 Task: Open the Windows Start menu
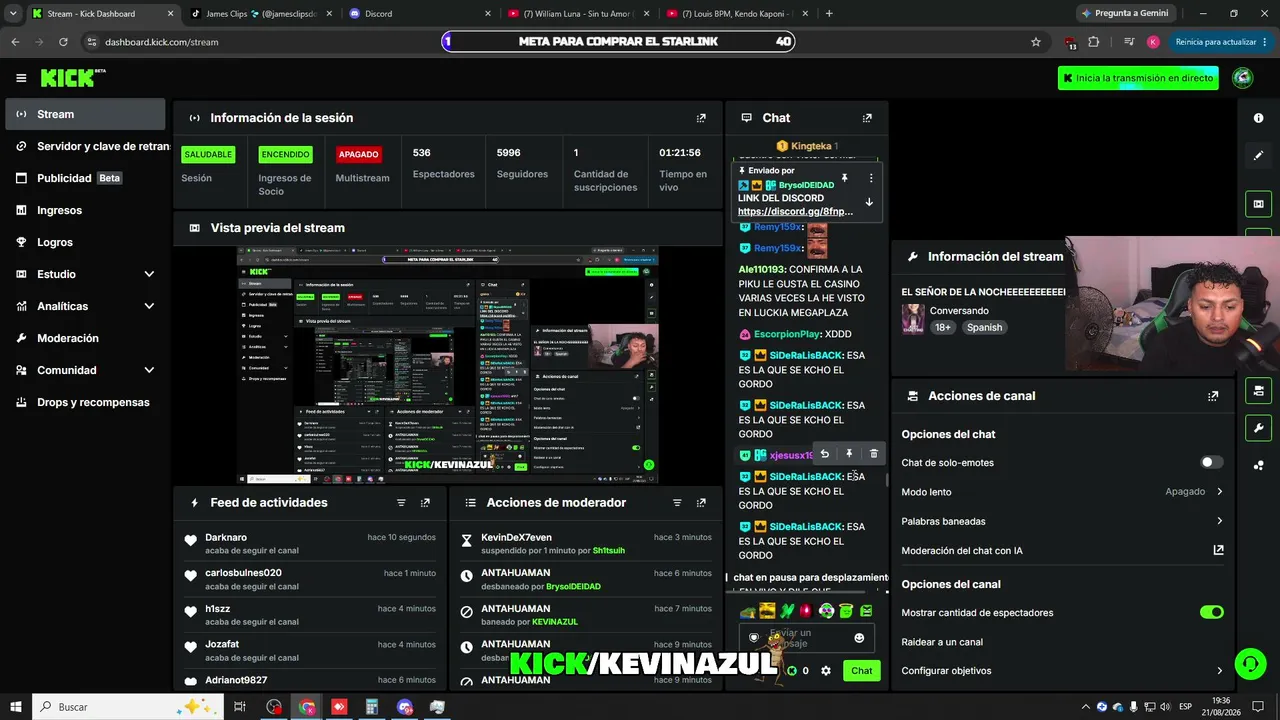point(15,707)
